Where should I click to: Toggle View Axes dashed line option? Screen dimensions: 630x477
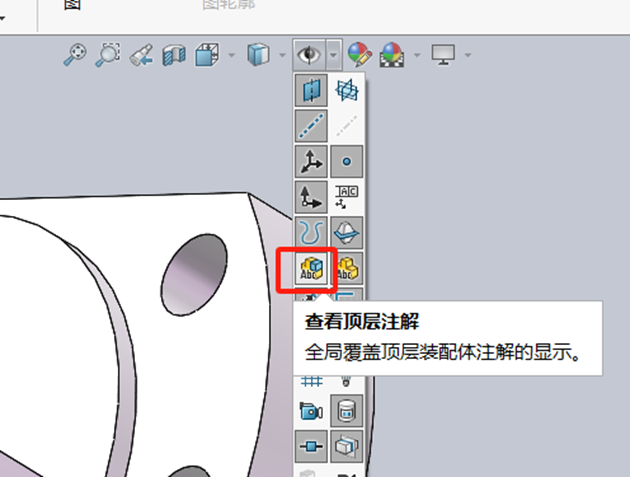312,126
